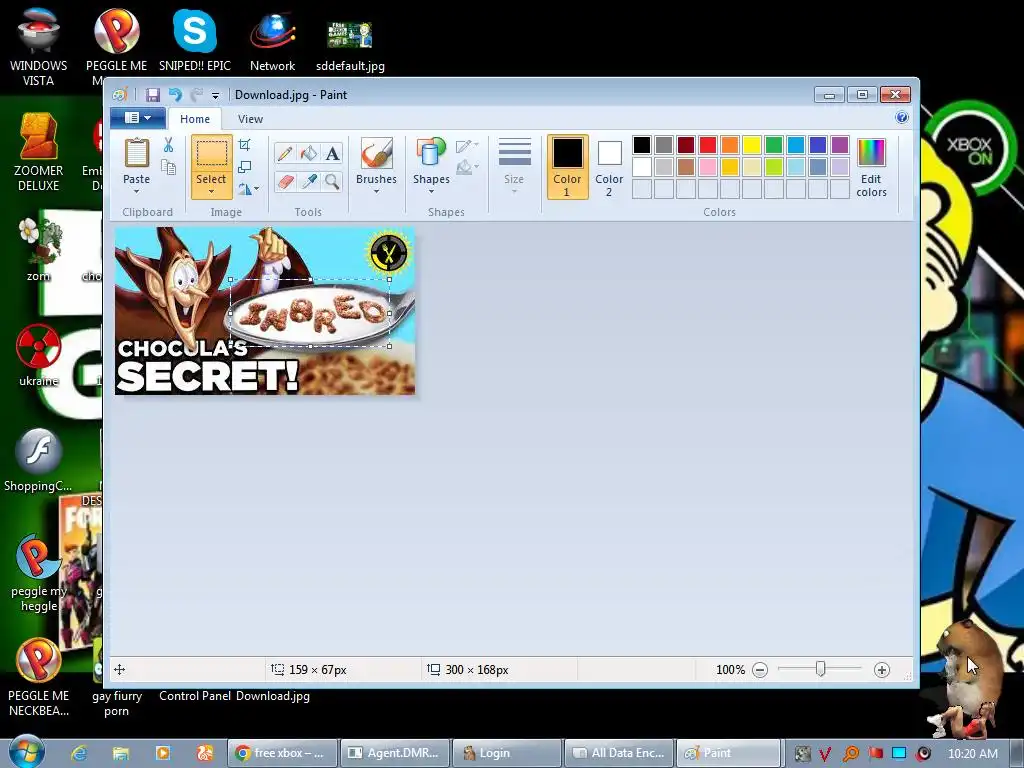Open the Paint file menu dropdown
The height and width of the screenshot is (768, 1024).
[137, 118]
